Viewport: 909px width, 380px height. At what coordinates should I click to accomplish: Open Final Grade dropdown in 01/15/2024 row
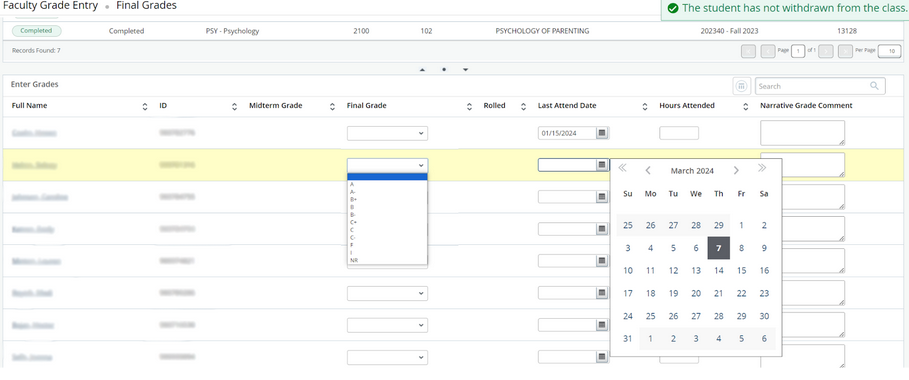387,133
